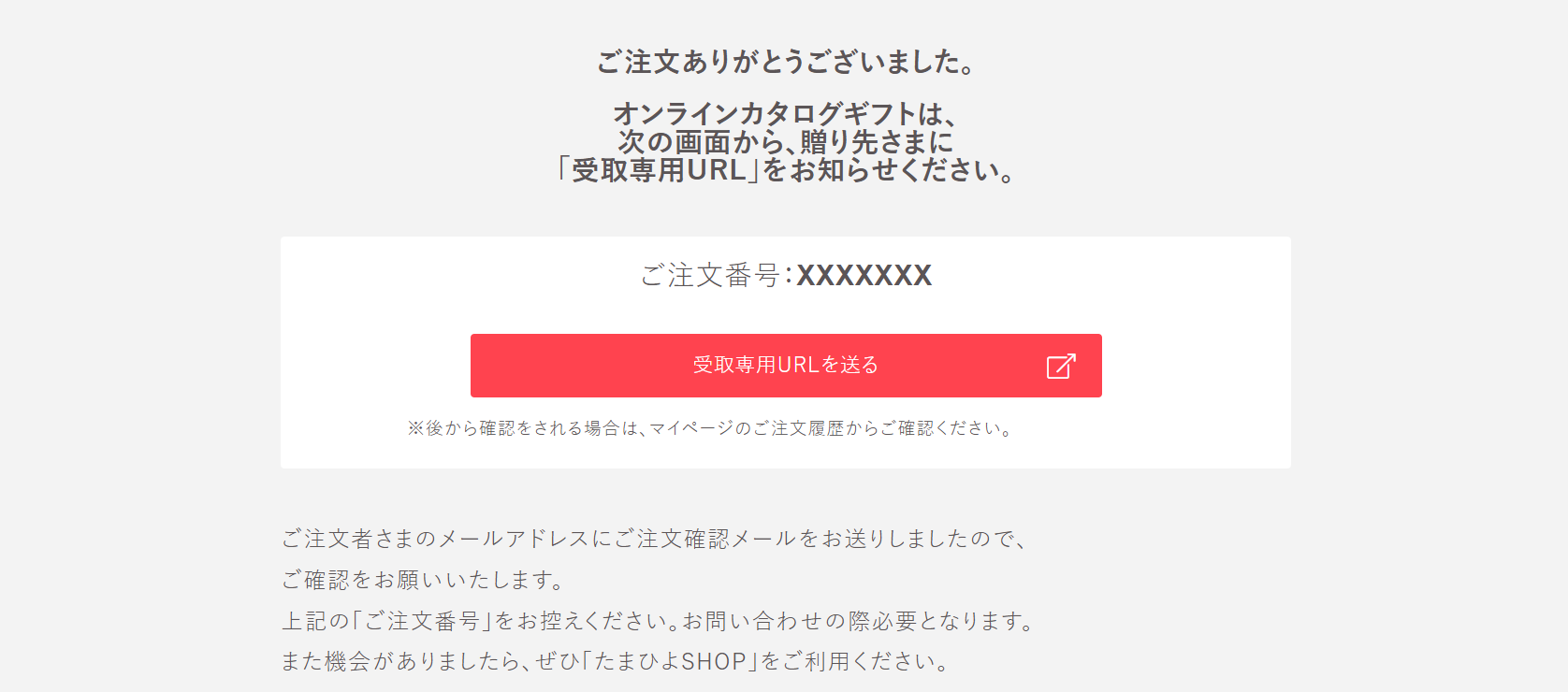This screenshot has width=1568, height=692.
Task: Click the ご注文確認メール paragraph line
Action: coord(655,539)
